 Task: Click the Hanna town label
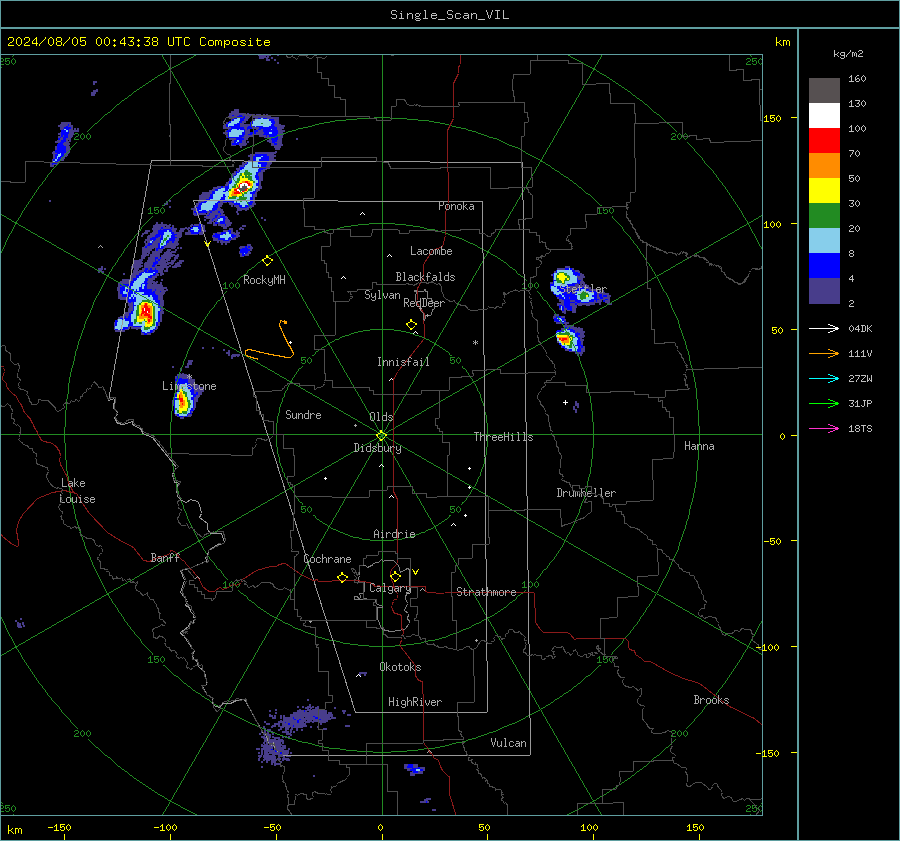(x=699, y=446)
